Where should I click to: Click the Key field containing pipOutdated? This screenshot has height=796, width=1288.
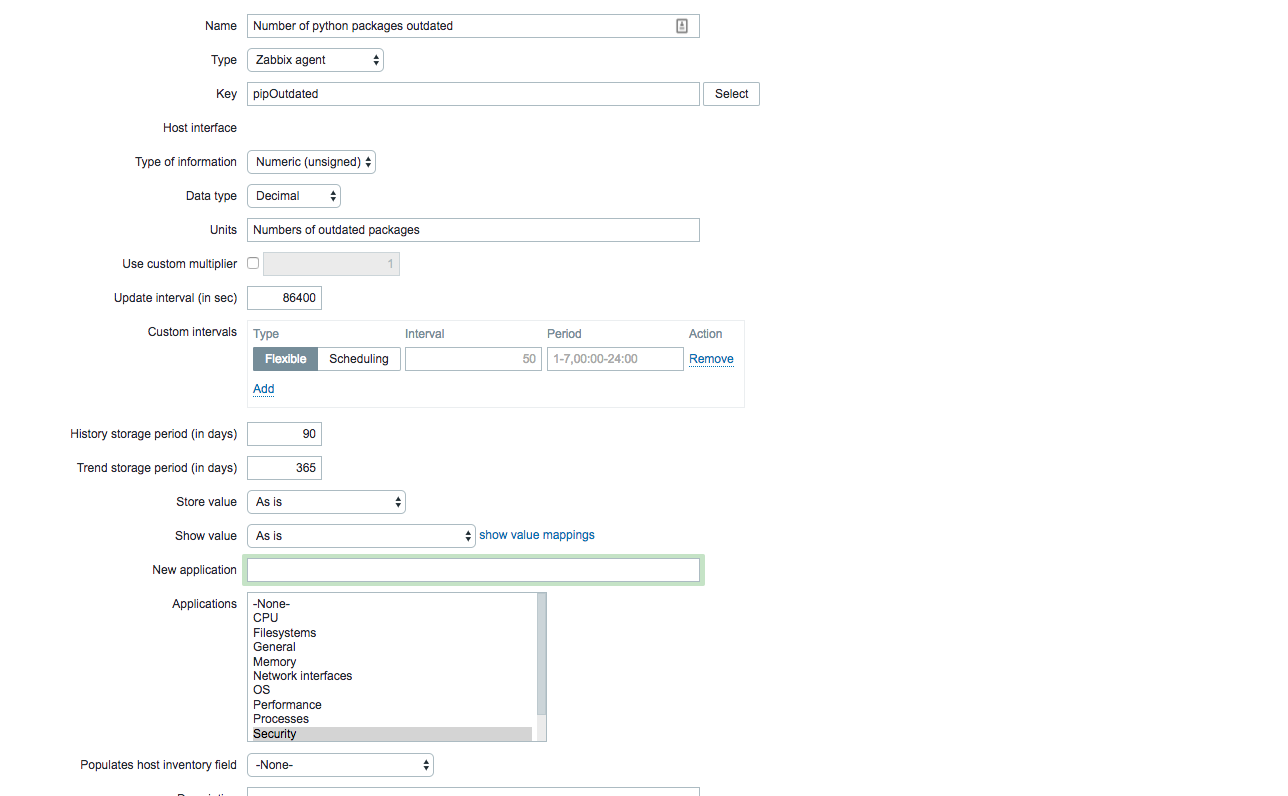coord(473,94)
